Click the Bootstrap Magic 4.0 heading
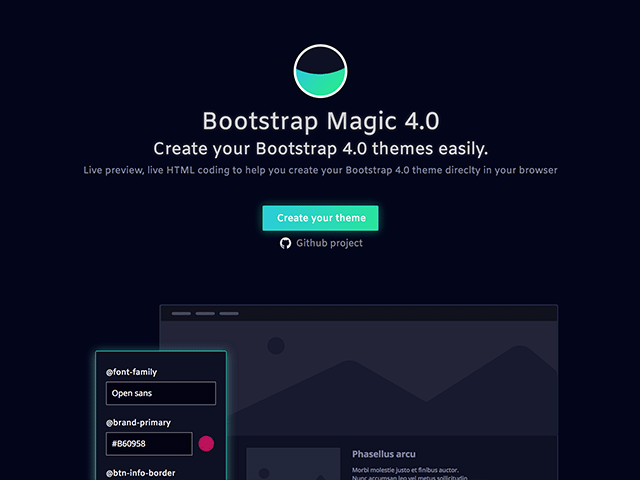The image size is (640, 480). (x=320, y=122)
